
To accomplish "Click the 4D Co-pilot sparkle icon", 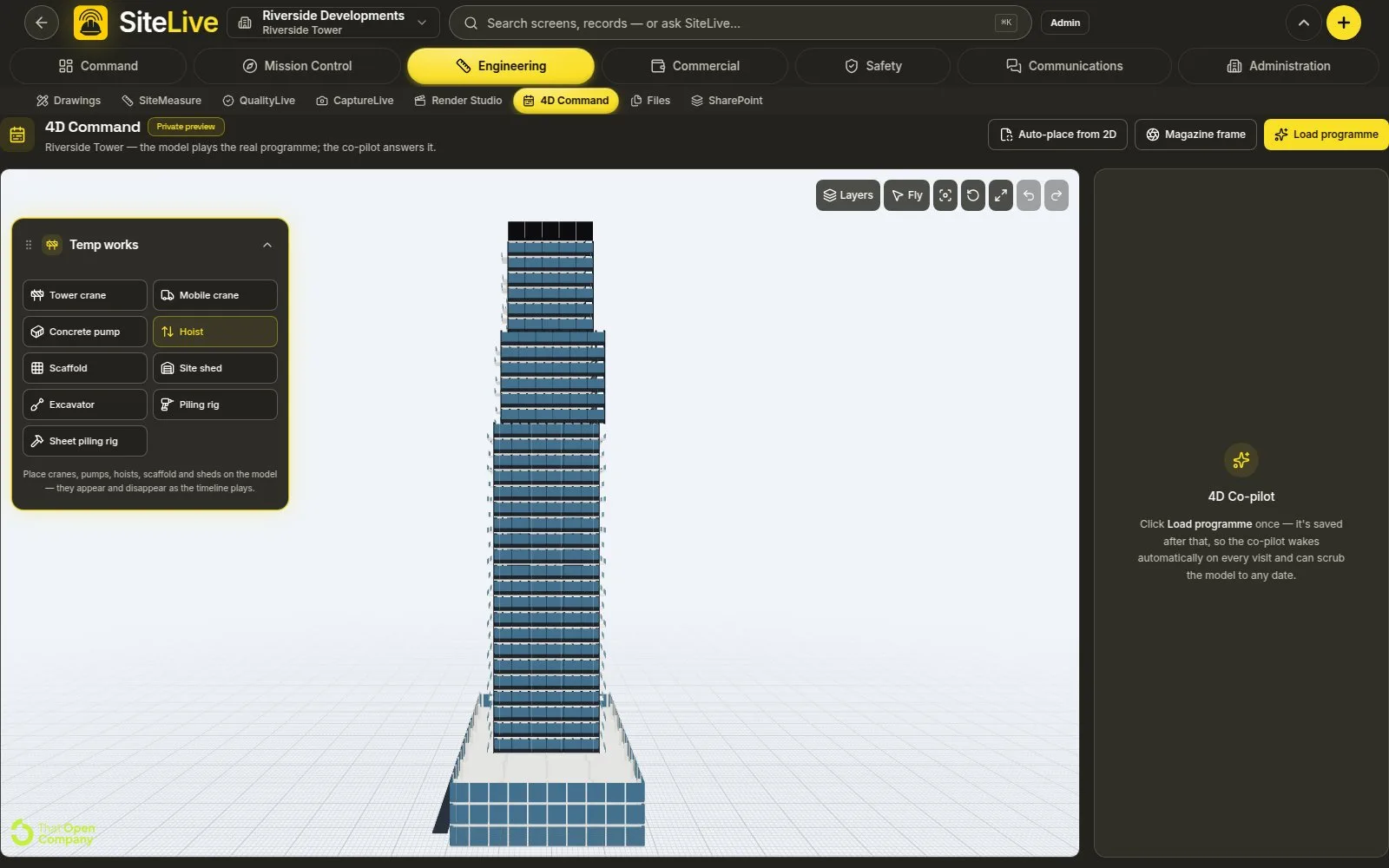I will point(1241,460).
